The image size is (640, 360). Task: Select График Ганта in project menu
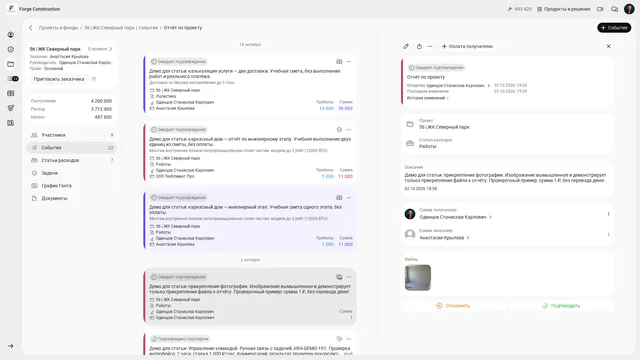coord(72,186)
